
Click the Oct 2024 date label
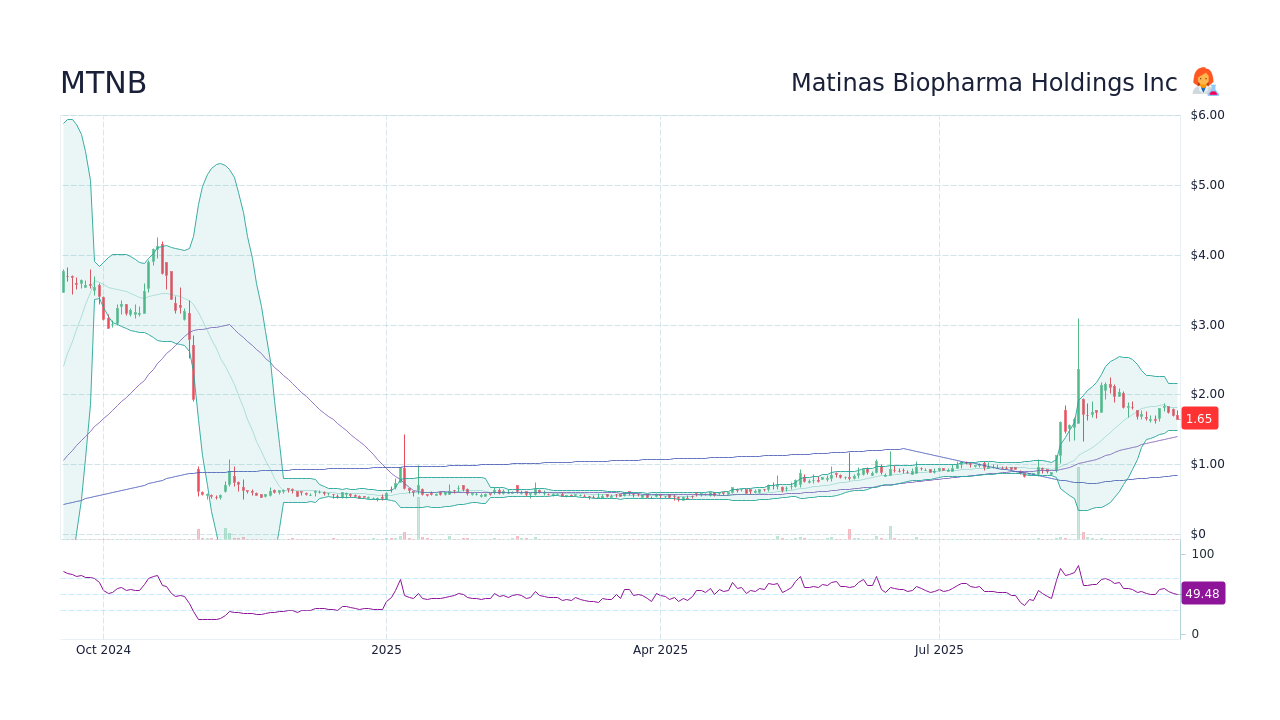pos(103,650)
